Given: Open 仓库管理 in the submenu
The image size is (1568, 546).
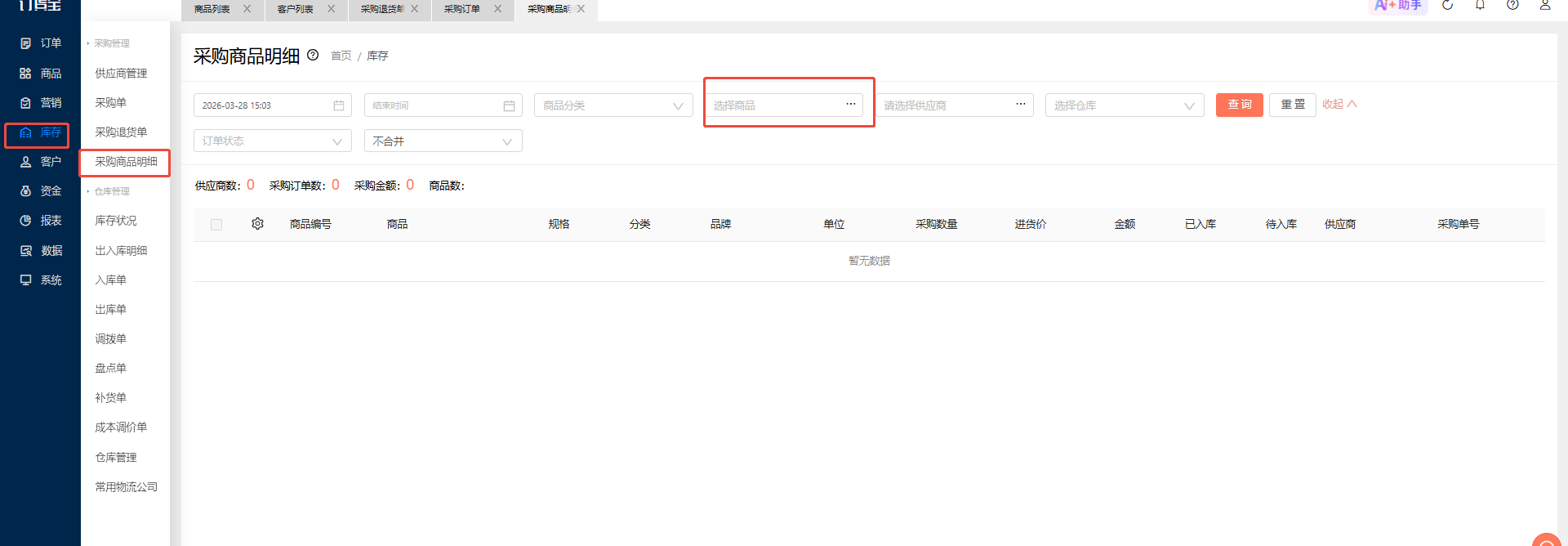Looking at the screenshot, I should [116, 458].
